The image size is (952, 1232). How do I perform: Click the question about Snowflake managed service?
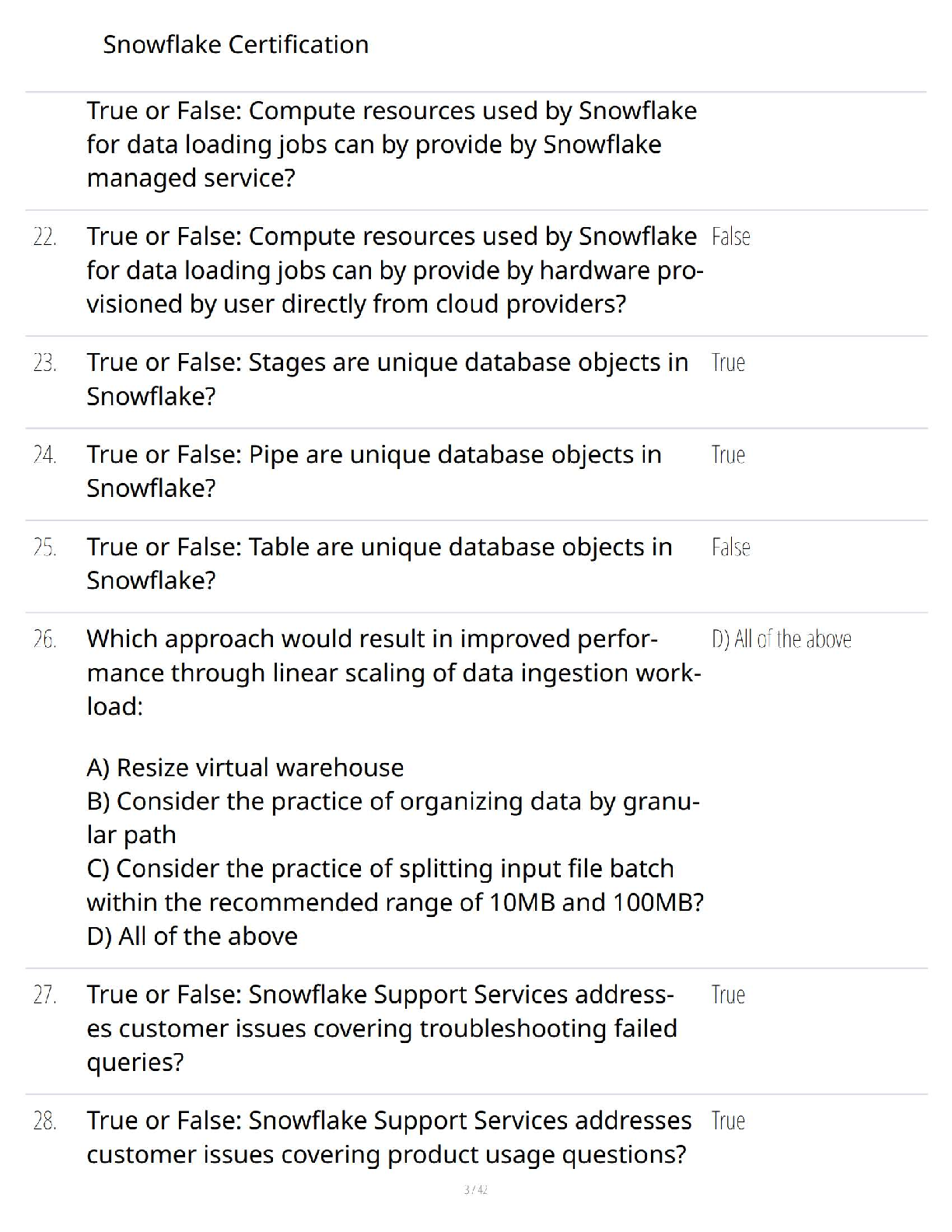click(391, 145)
